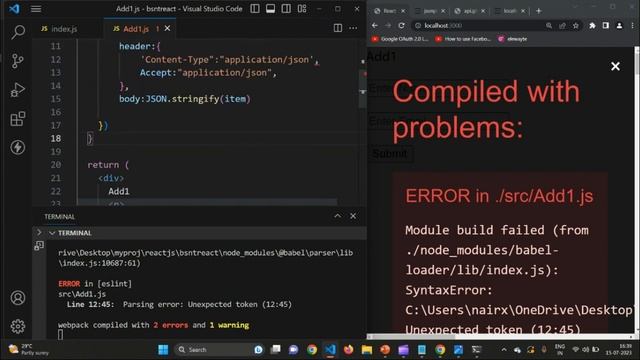
Task: Close the Add1.js editor tab
Action: [x=167, y=28]
